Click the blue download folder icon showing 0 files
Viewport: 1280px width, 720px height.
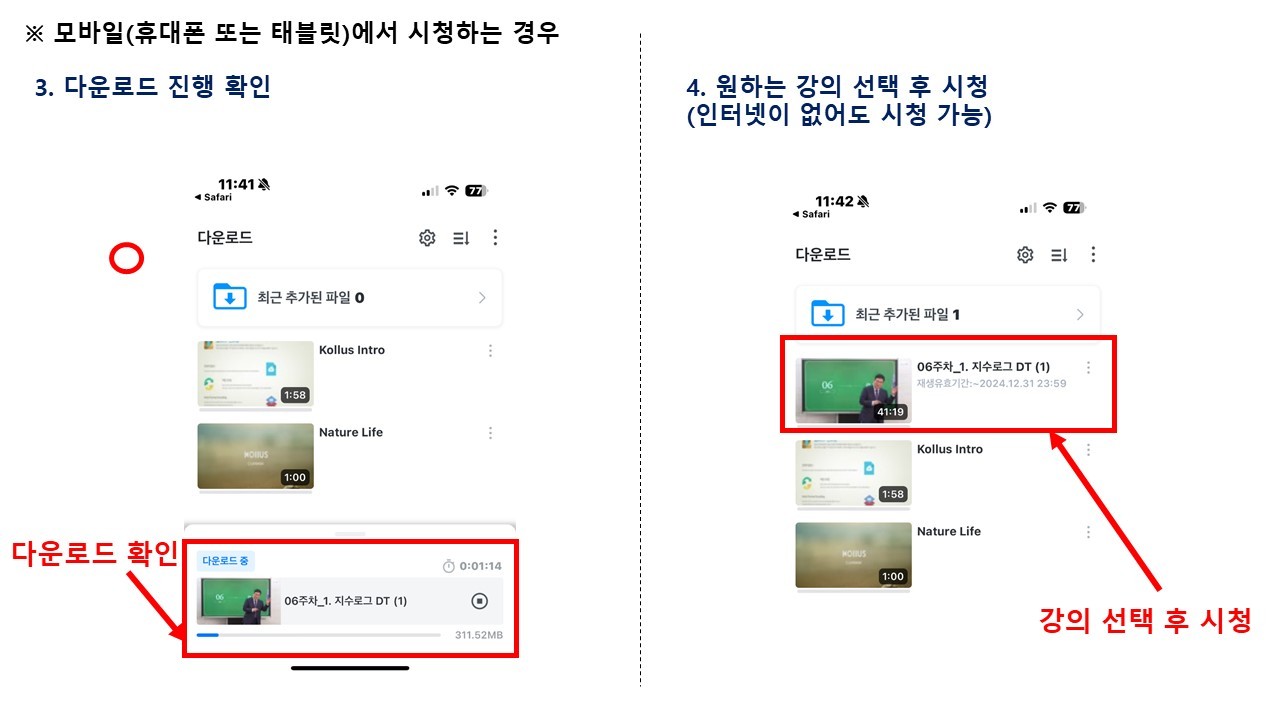[x=230, y=297]
